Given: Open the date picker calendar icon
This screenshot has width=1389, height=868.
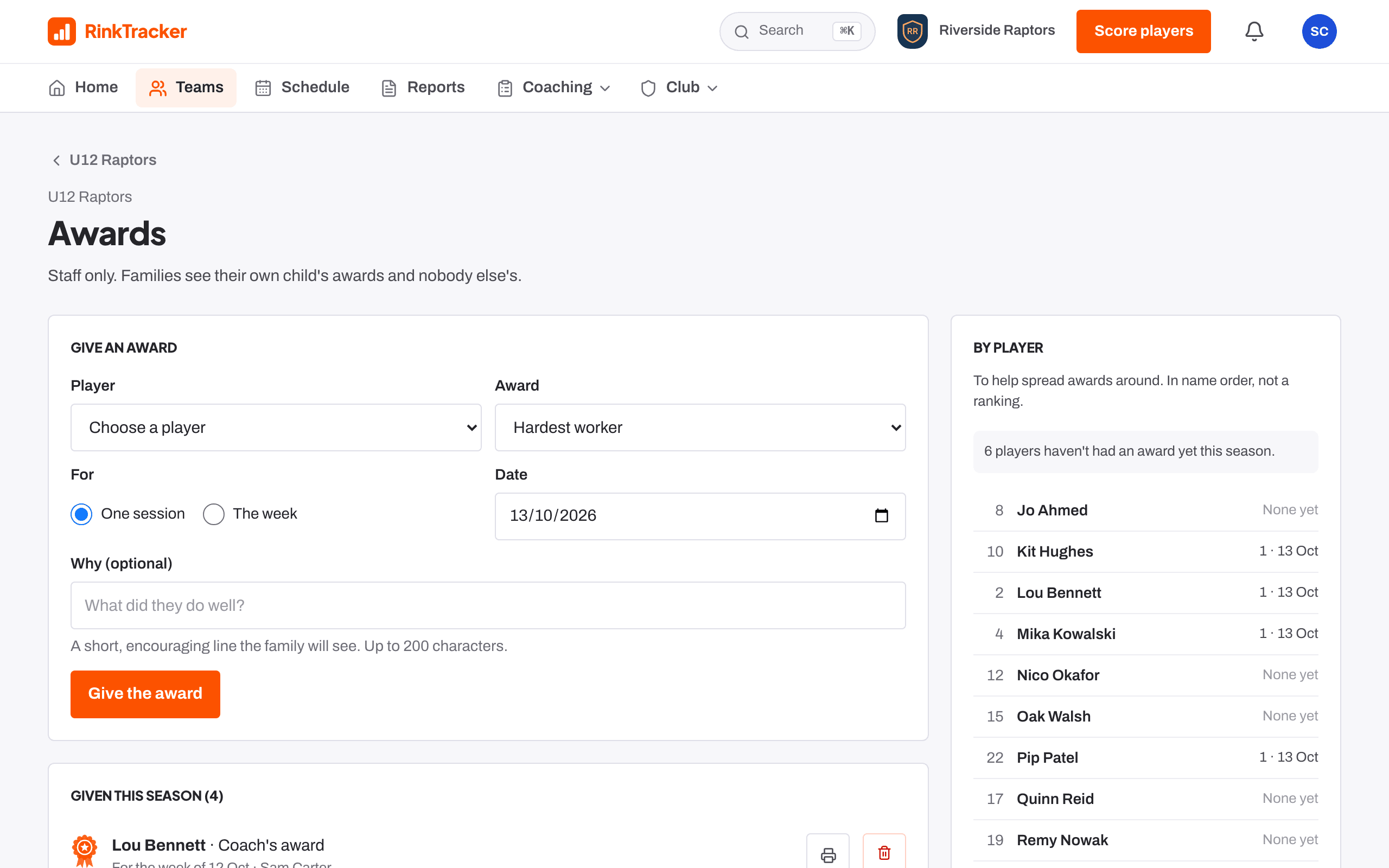Looking at the screenshot, I should (881, 515).
